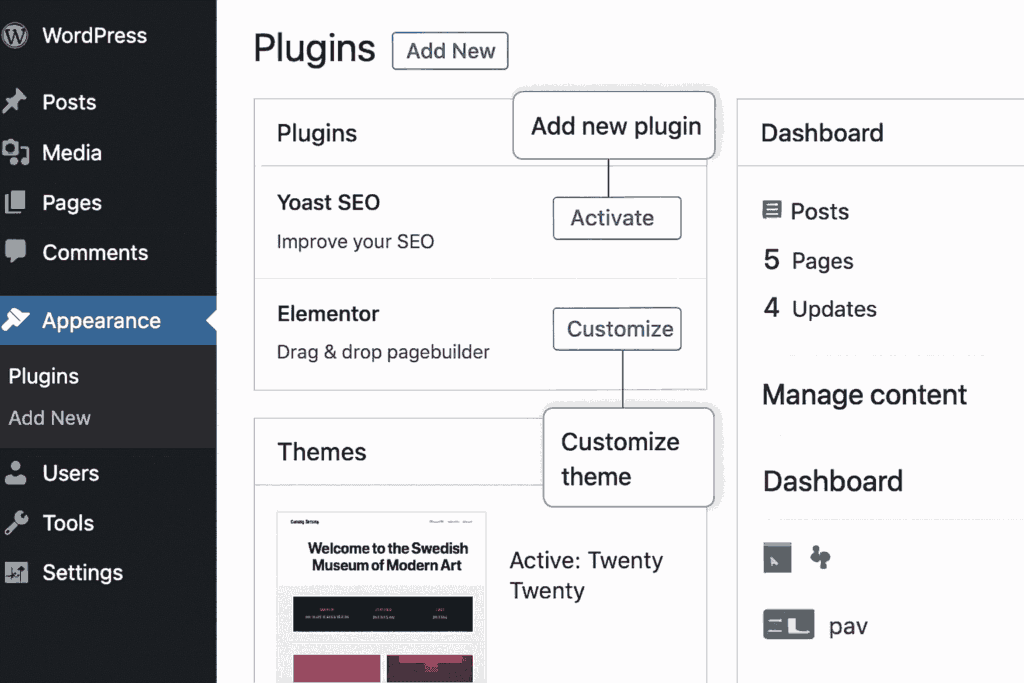Click the Media icon in sidebar
The width and height of the screenshot is (1024, 683).
click(x=15, y=152)
